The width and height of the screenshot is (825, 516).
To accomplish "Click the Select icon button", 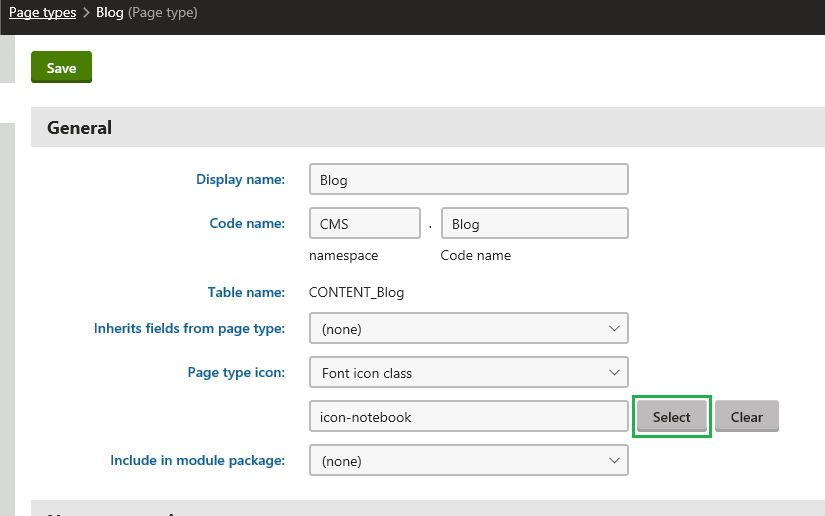I will pyautogui.click(x=671, y=417).
